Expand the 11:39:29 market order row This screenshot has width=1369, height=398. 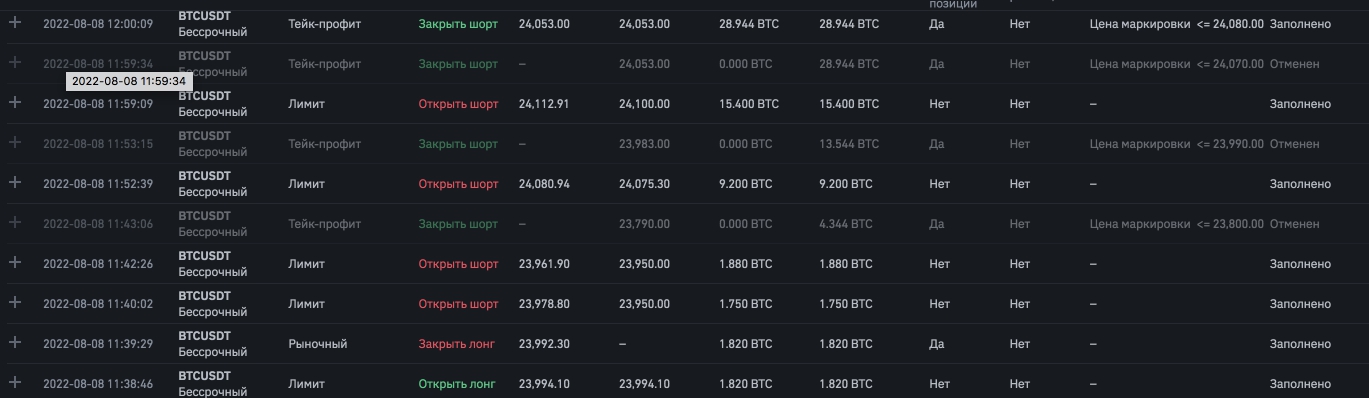(x=15, y=342)
